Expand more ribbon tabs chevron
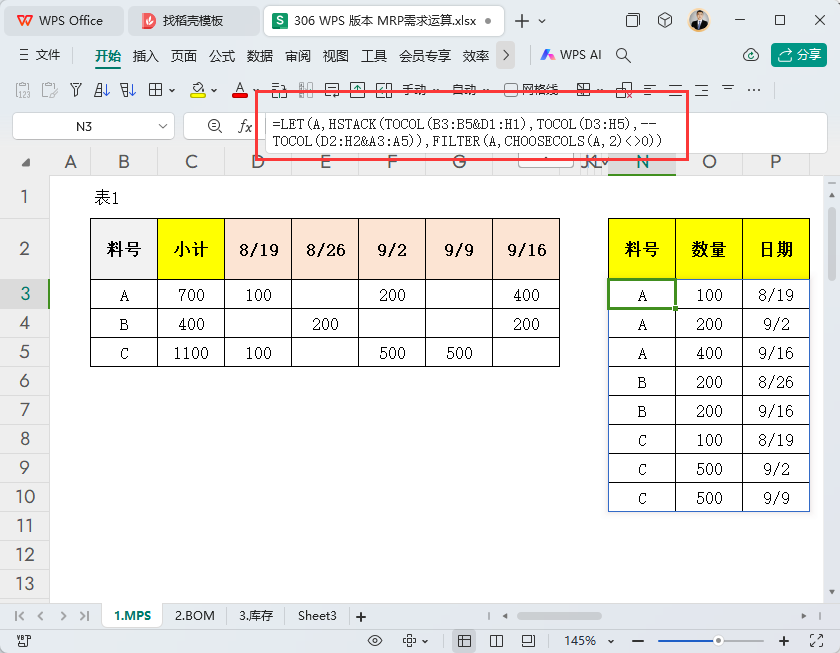This screenshot has width=840, height=653. click(x=506, y=55)
